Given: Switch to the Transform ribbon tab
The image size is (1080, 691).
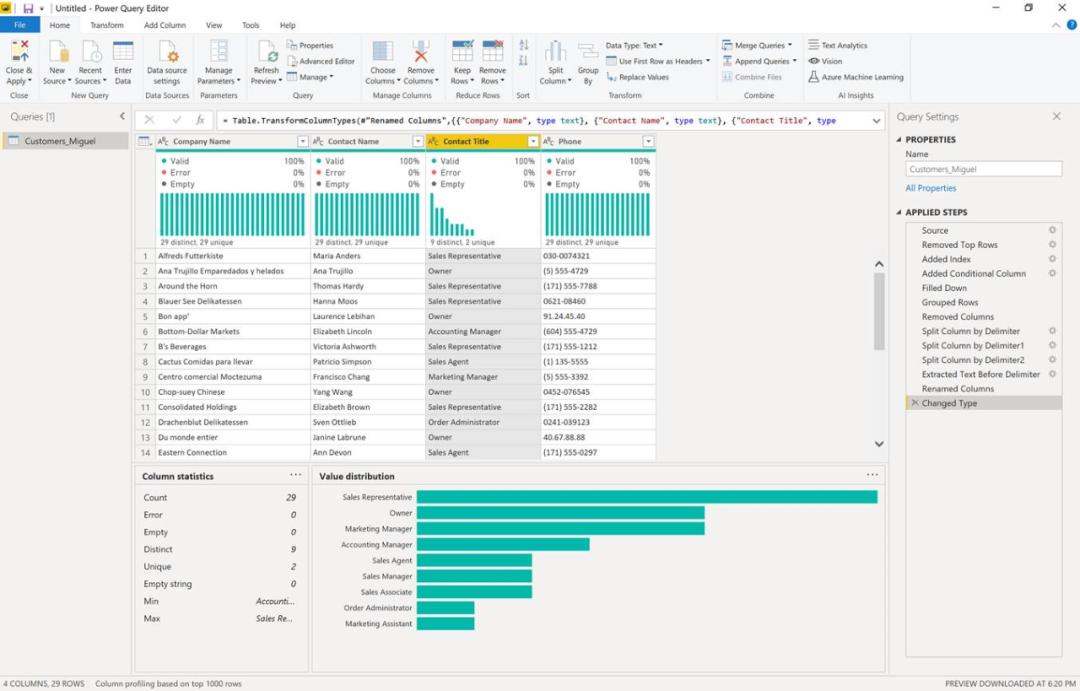Looking at the screenshot, I should click(x=107, y=24).
